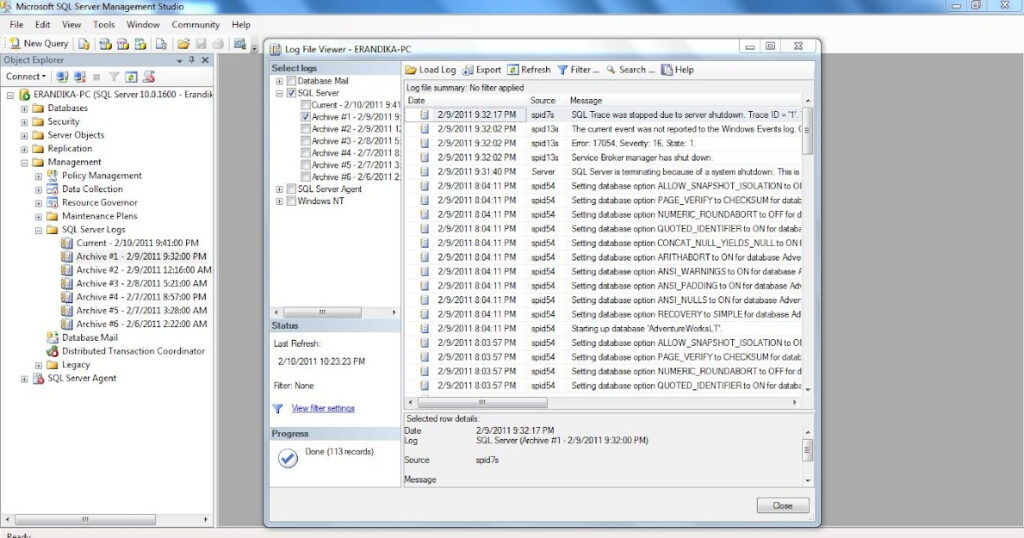Click the Activity Monitor icon in main toolbar
The height and width of the screenshot is (538, 1024).
pyautogui.click(x=240, y=44)
